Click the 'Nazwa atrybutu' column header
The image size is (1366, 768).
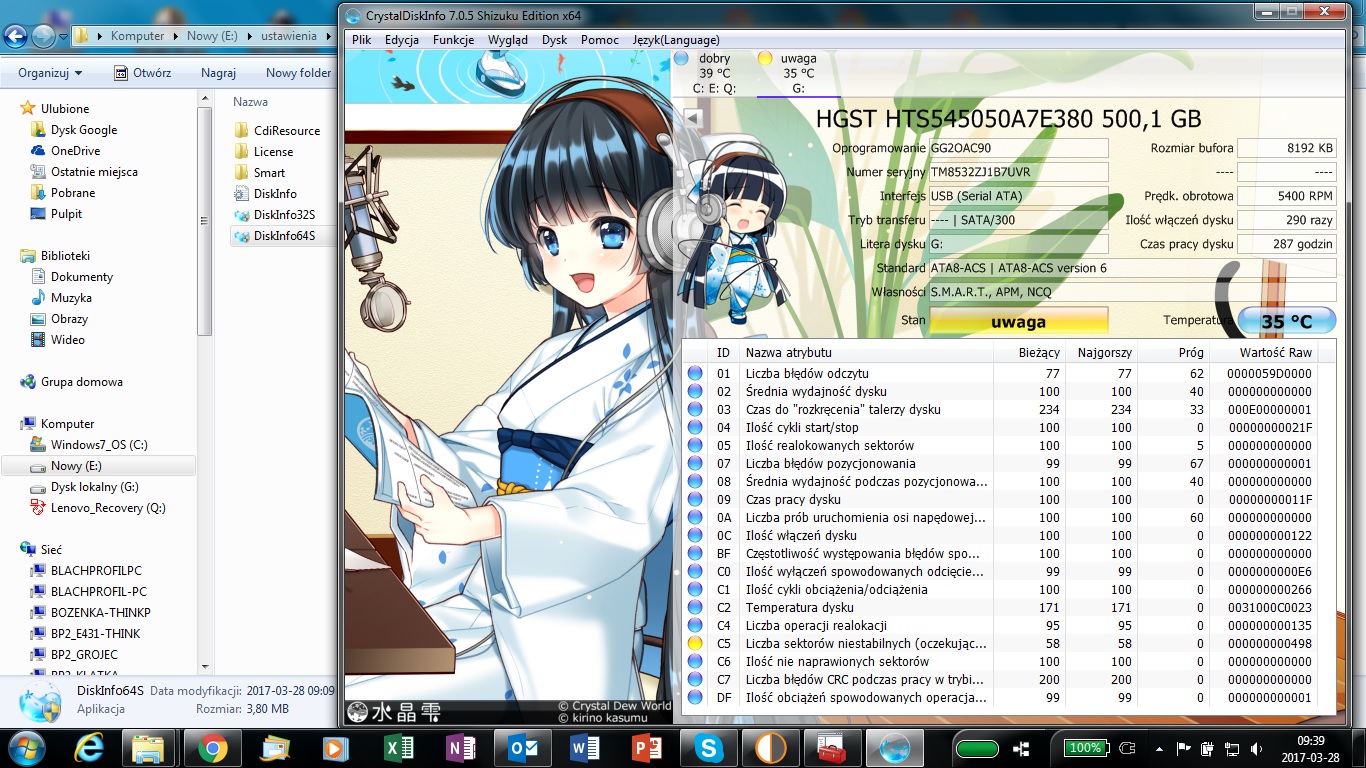[x=866, y=352]
